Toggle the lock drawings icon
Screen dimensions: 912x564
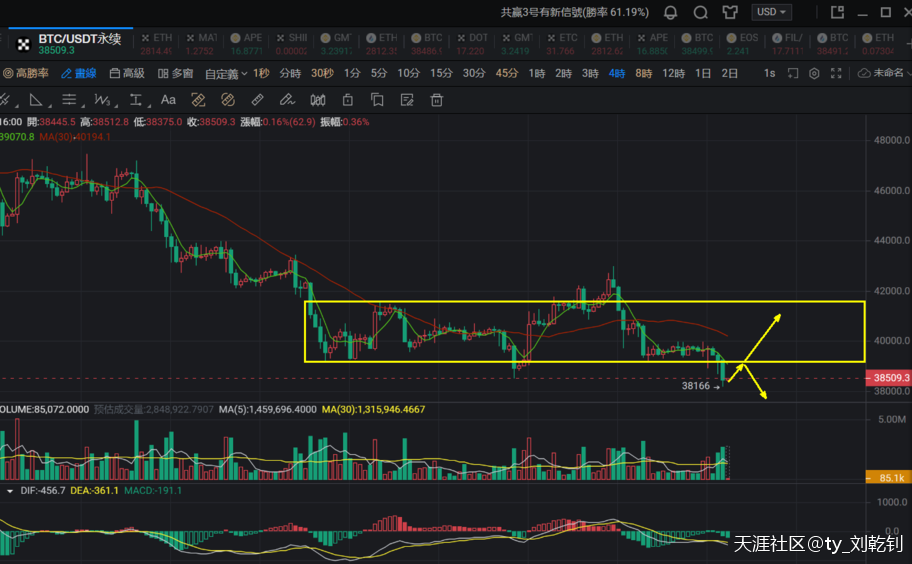click(347, 99)
